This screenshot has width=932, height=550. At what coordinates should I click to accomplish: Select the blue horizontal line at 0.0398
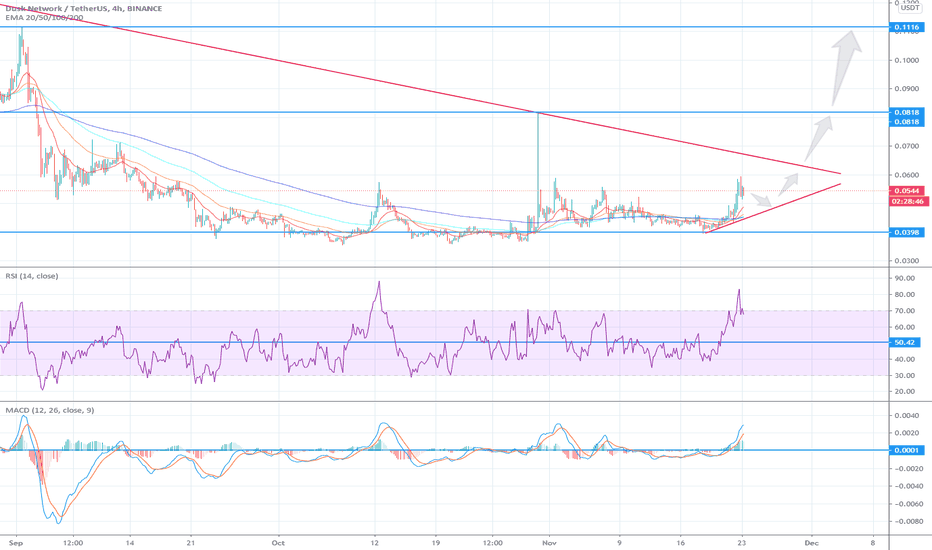click(x=445, y=232)
